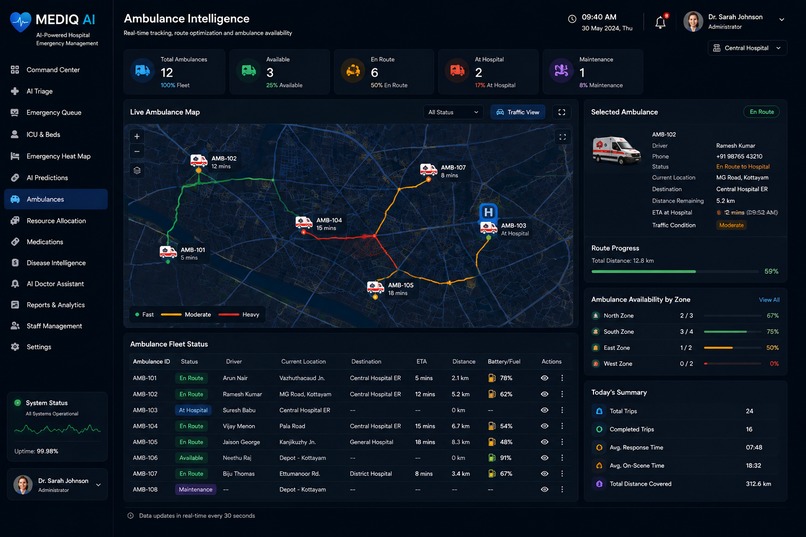Zoom in on the live map
The height and width of the screenshot is (537, 806).
pyautogui.click(x=137, y=137)
